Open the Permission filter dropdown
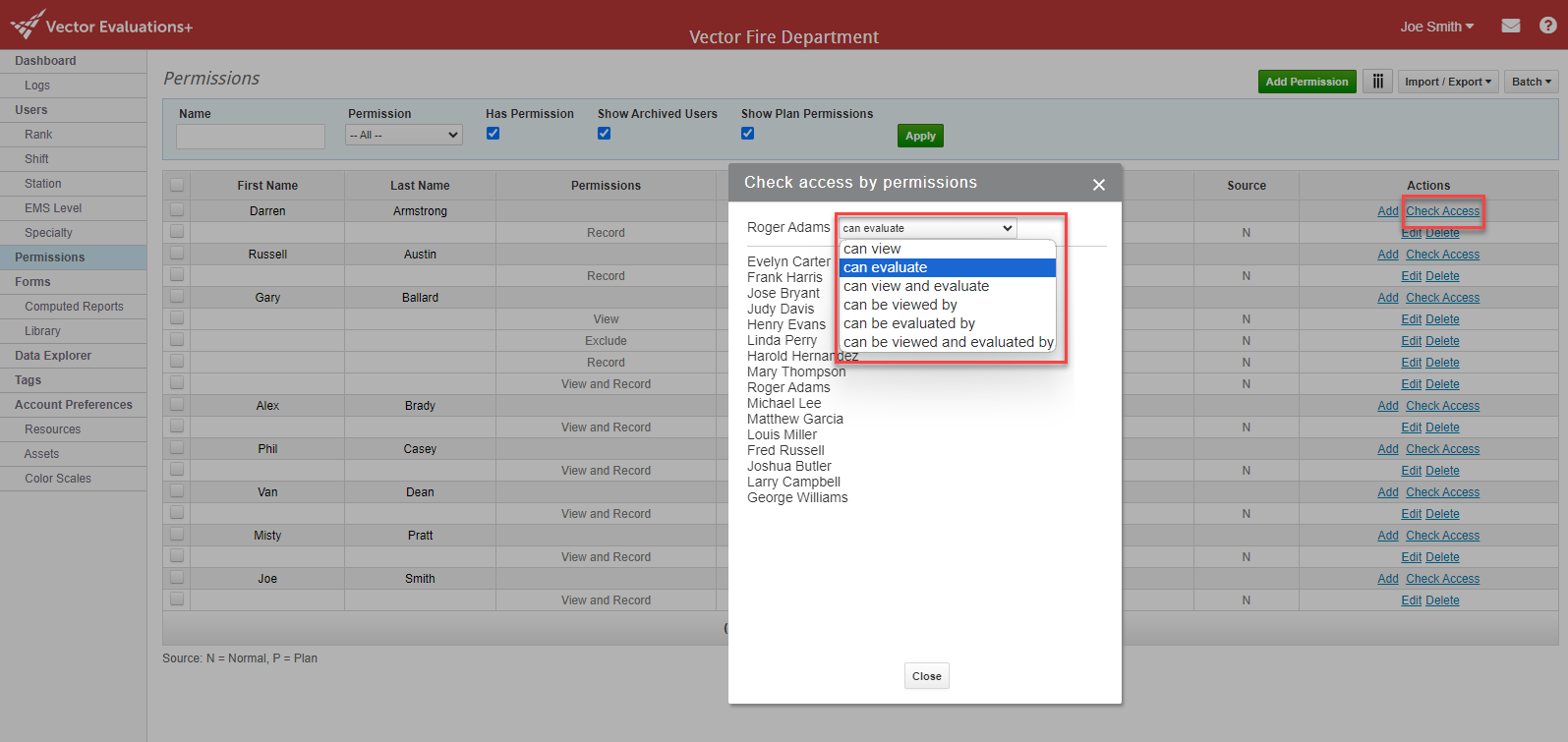Viewport: 1568px width, 742px height. tap(404, 135)
